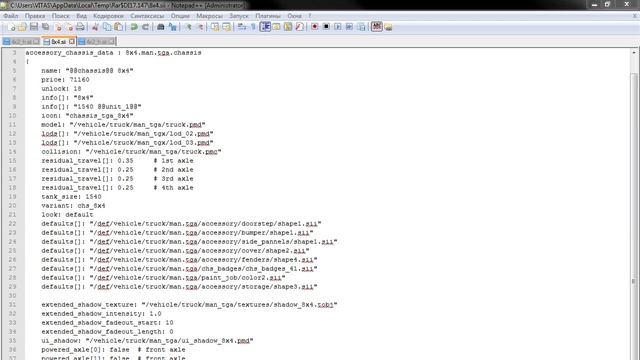The width and height of the screenshot is (640, 360).
Task: Print the document using printer icon
Action: click(x=80, y=27)
